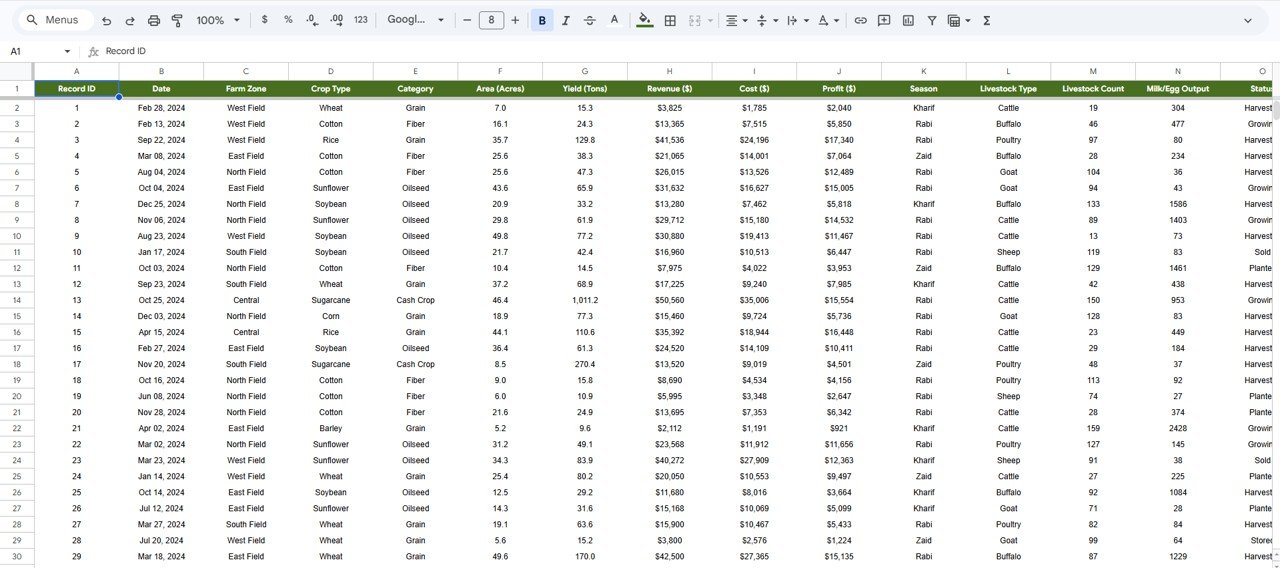Open horizontal align dropdown

pyautogui.click(x=738, y=20)
